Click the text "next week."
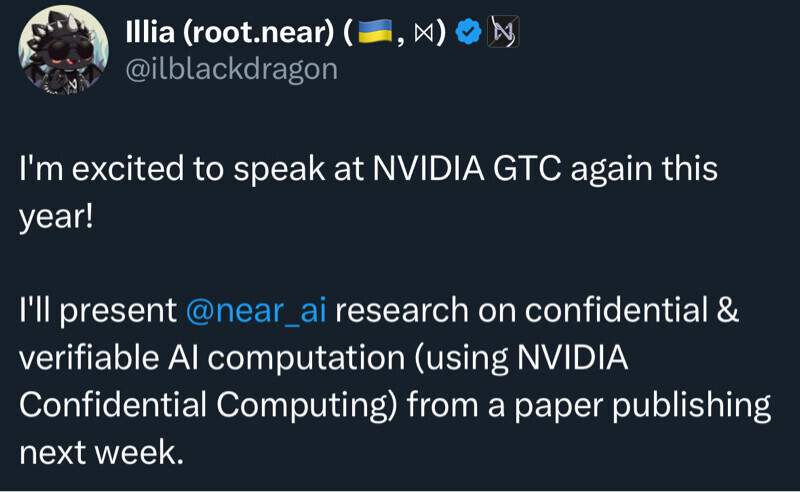 (102, 451)
